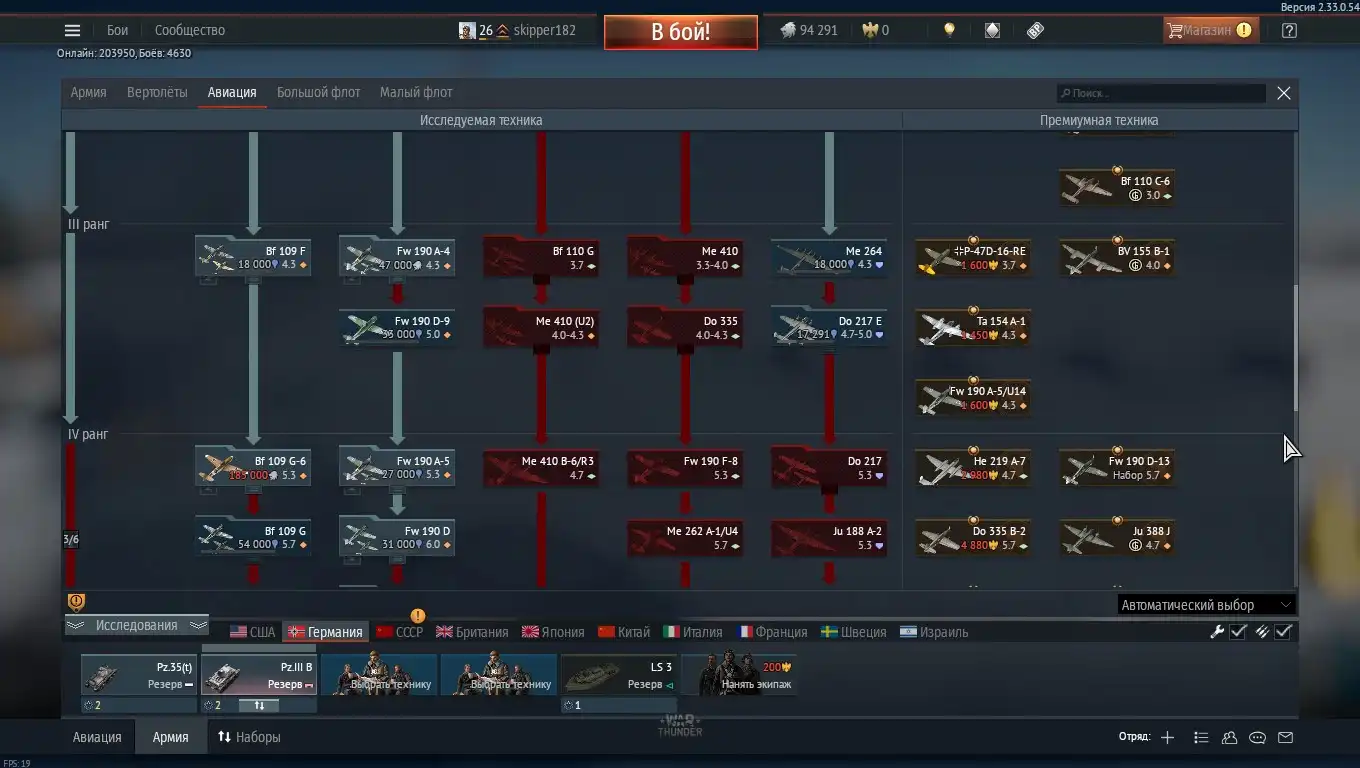The image size is (1360, 768).
Task: Select the Япония nation tab
Action: [x=553, y=632]
